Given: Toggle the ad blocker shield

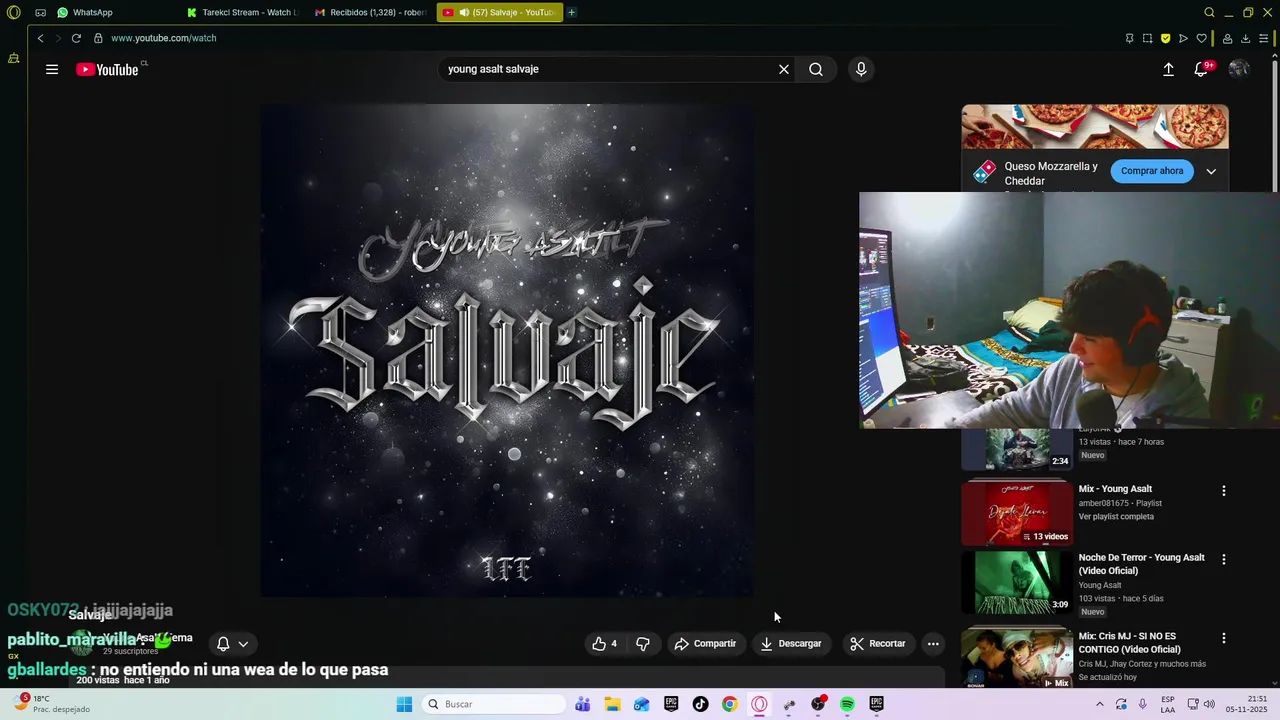Looking at the screenshot, I should tap(1165, 38).
